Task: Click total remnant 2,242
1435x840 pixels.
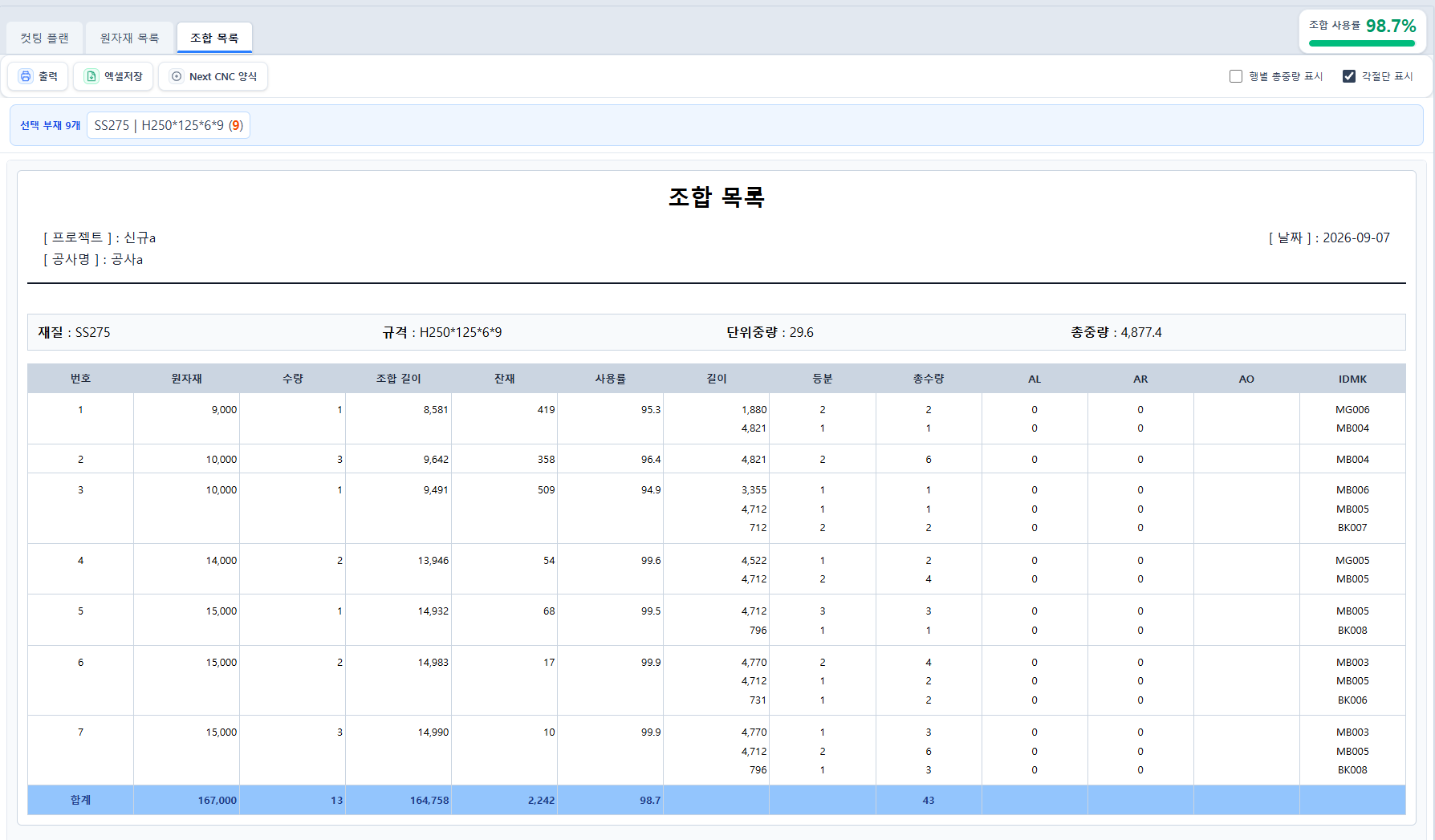Action: (x=542, y=800)
